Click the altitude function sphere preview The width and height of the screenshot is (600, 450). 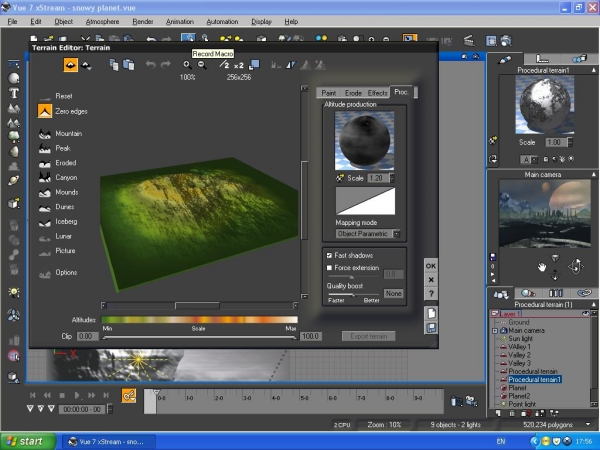click(x=364, y=140)
